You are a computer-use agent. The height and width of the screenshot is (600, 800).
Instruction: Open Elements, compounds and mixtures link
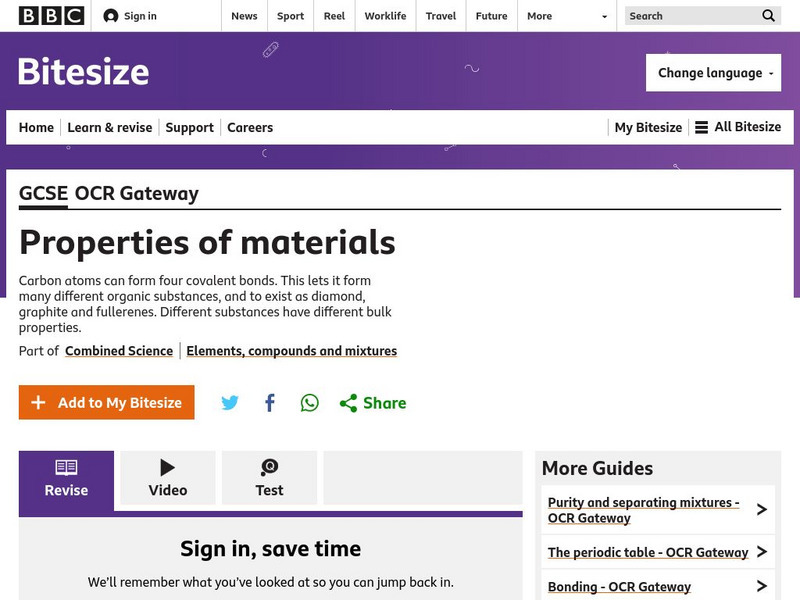click(x=291, y=351)
